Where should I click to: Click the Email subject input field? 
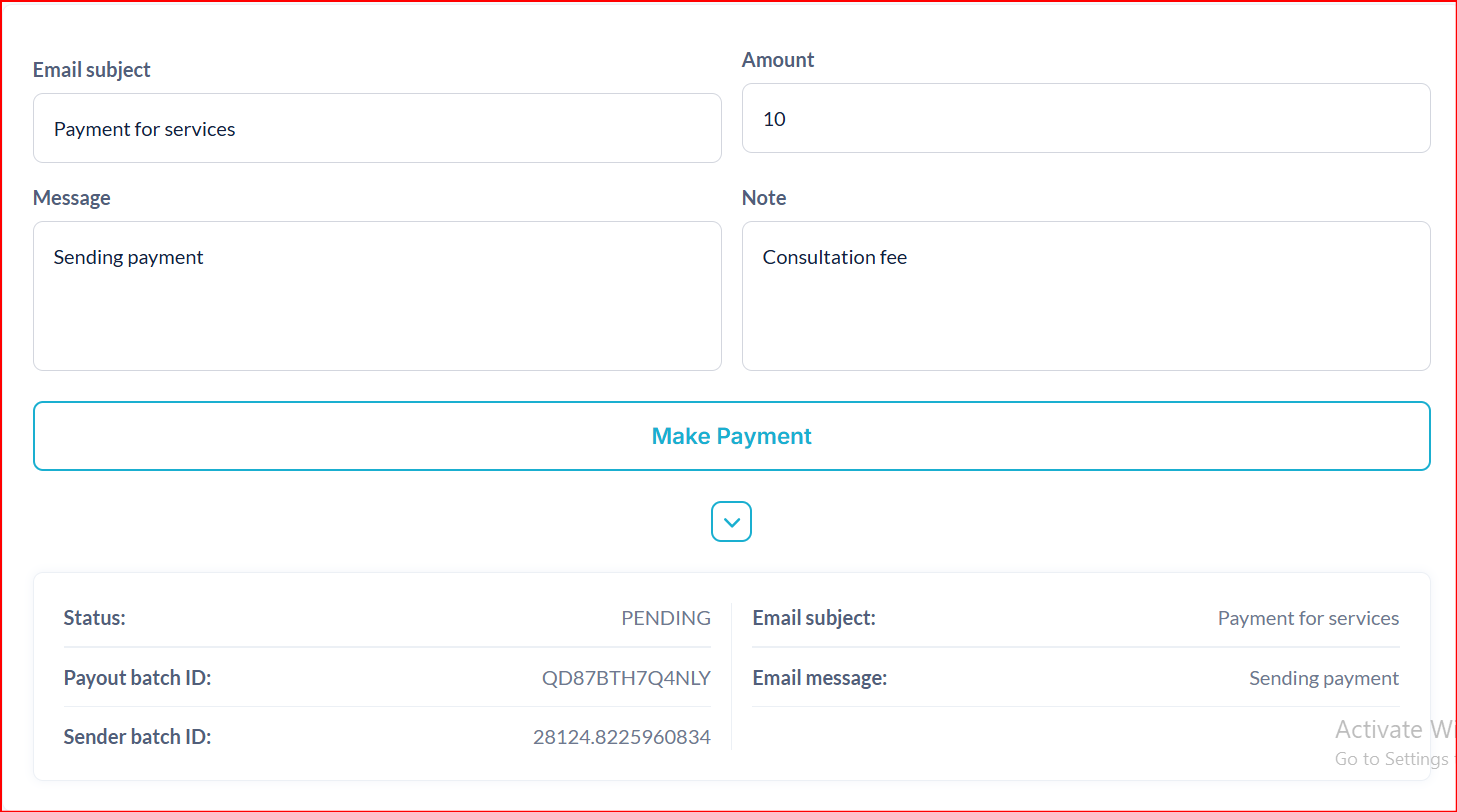pyautogui.click(x=377, y=128)
